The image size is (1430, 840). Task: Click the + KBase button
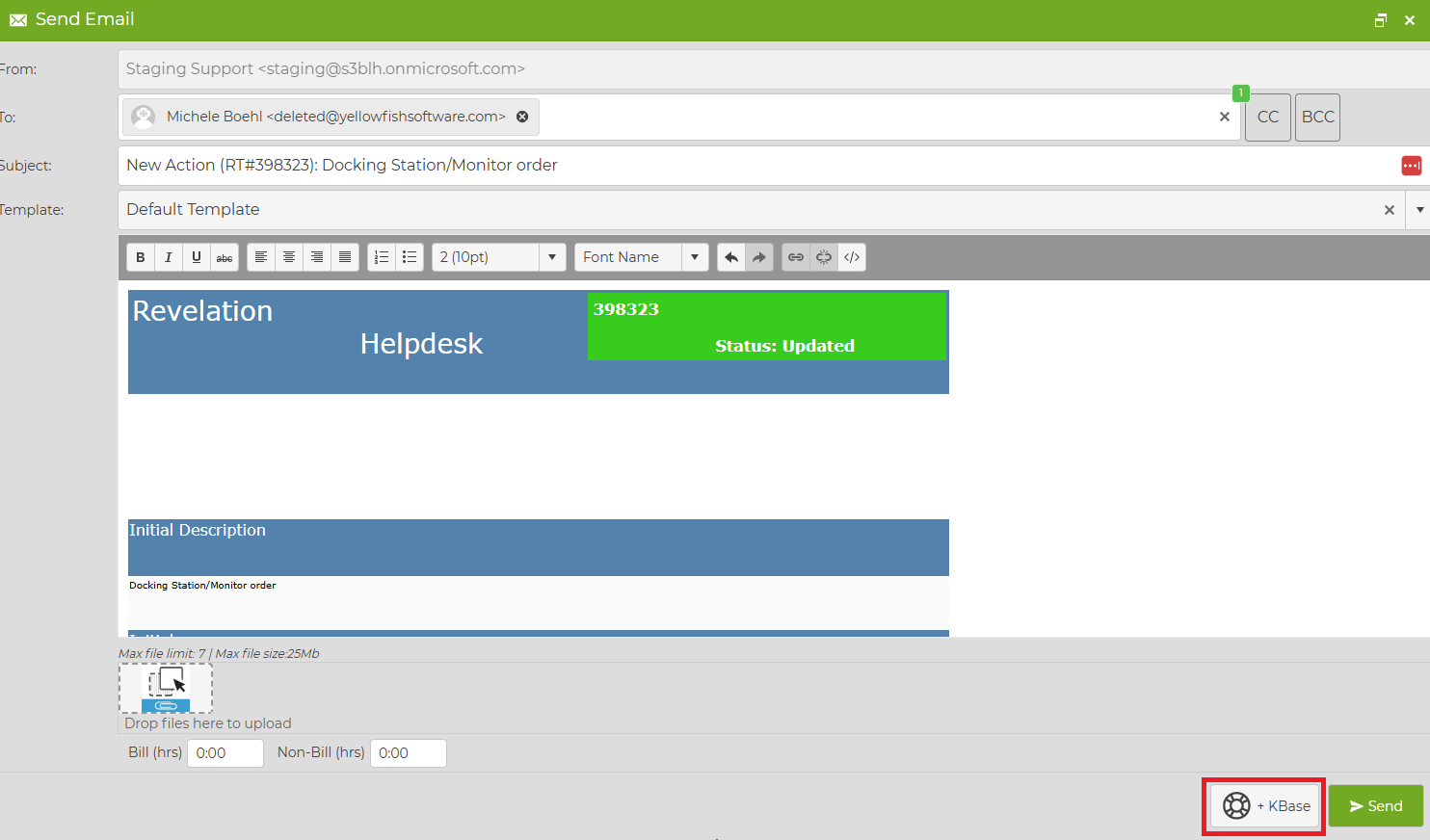(x=1265, y=806)
